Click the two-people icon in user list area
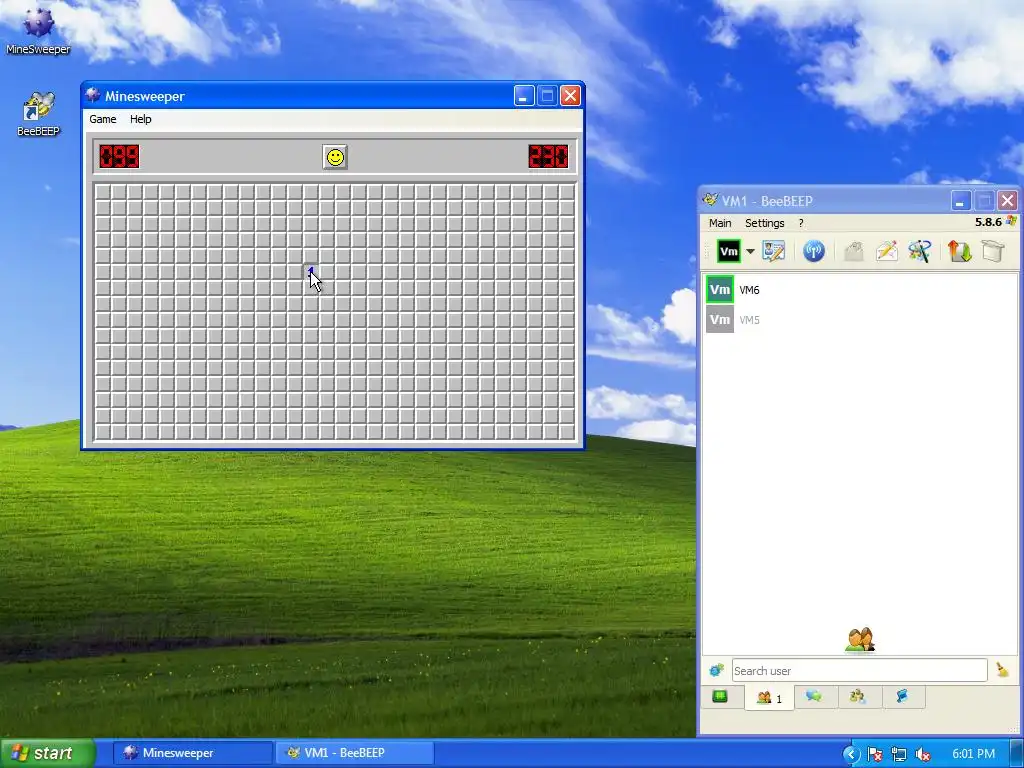The height and width of the screenshot is (768, 1024). point(859,639)
